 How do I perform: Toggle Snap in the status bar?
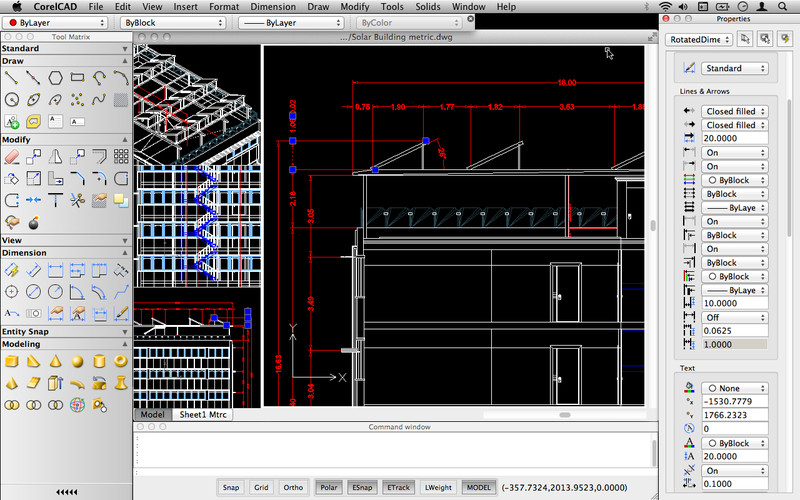click(x=231, y=487)
